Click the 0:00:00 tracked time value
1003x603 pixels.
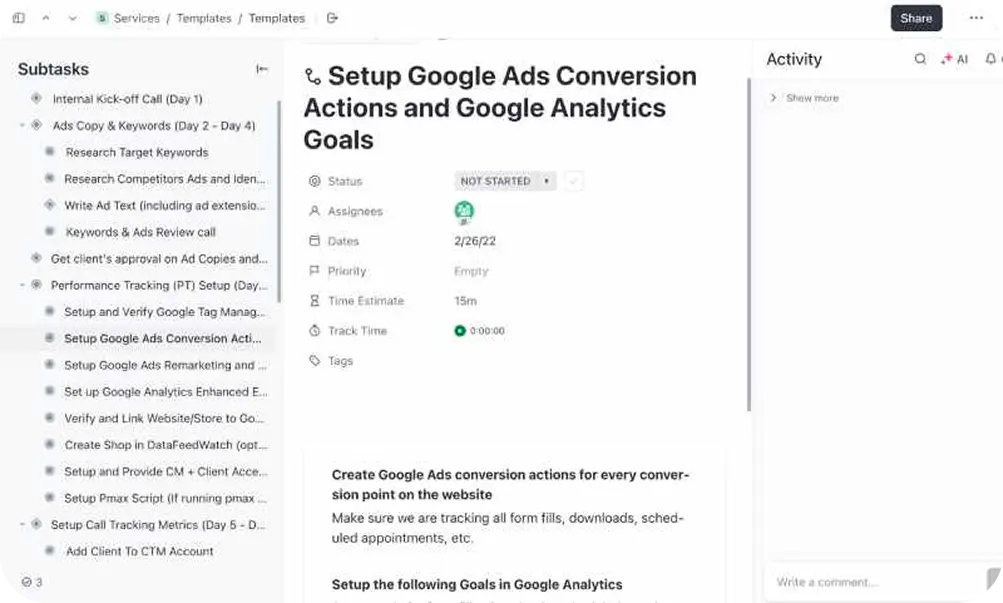(x=487, y=331)
